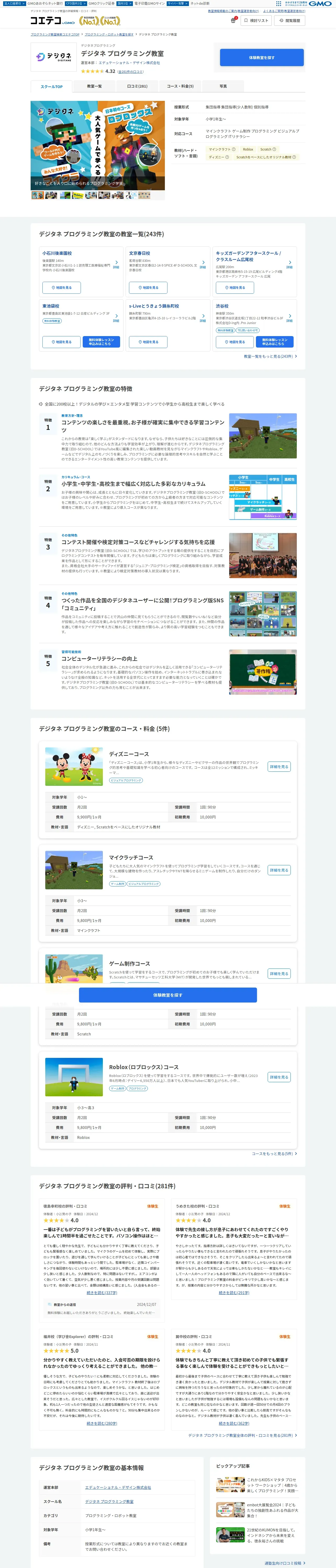Click the ネットde診断 link in top bar
This screenshot has height=1568, width=336.
[x=199, y=3]
